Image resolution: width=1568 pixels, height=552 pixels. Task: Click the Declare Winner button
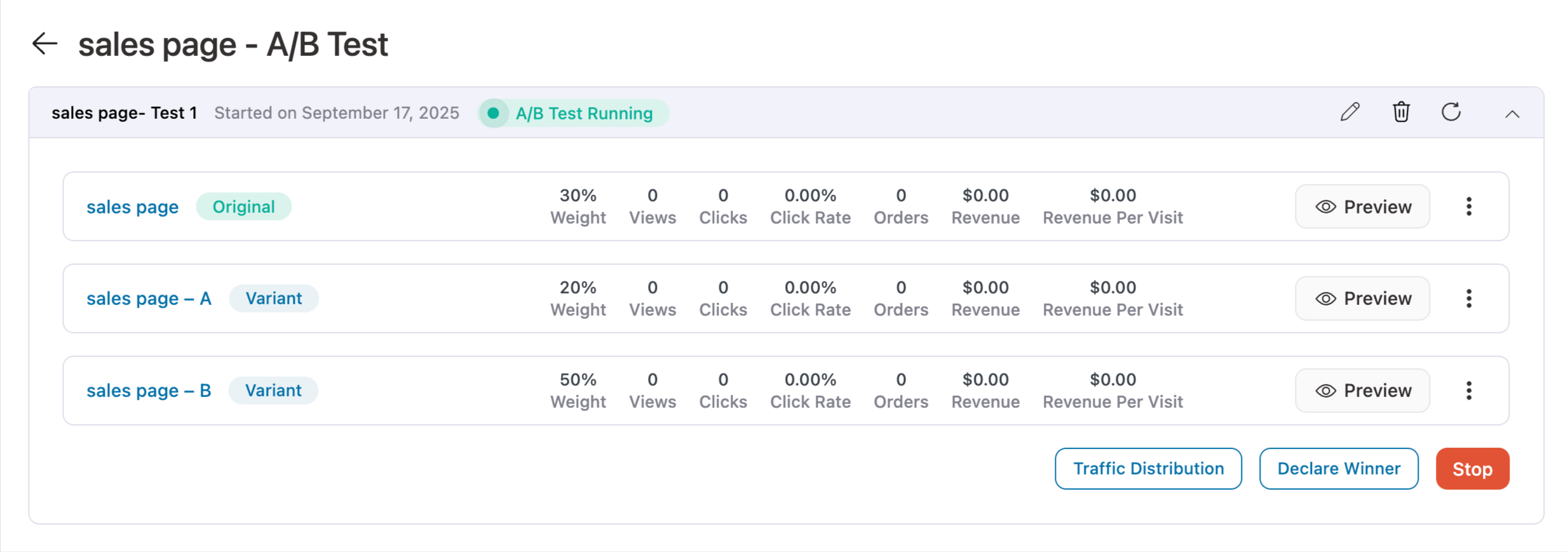tap(1339, 469)
